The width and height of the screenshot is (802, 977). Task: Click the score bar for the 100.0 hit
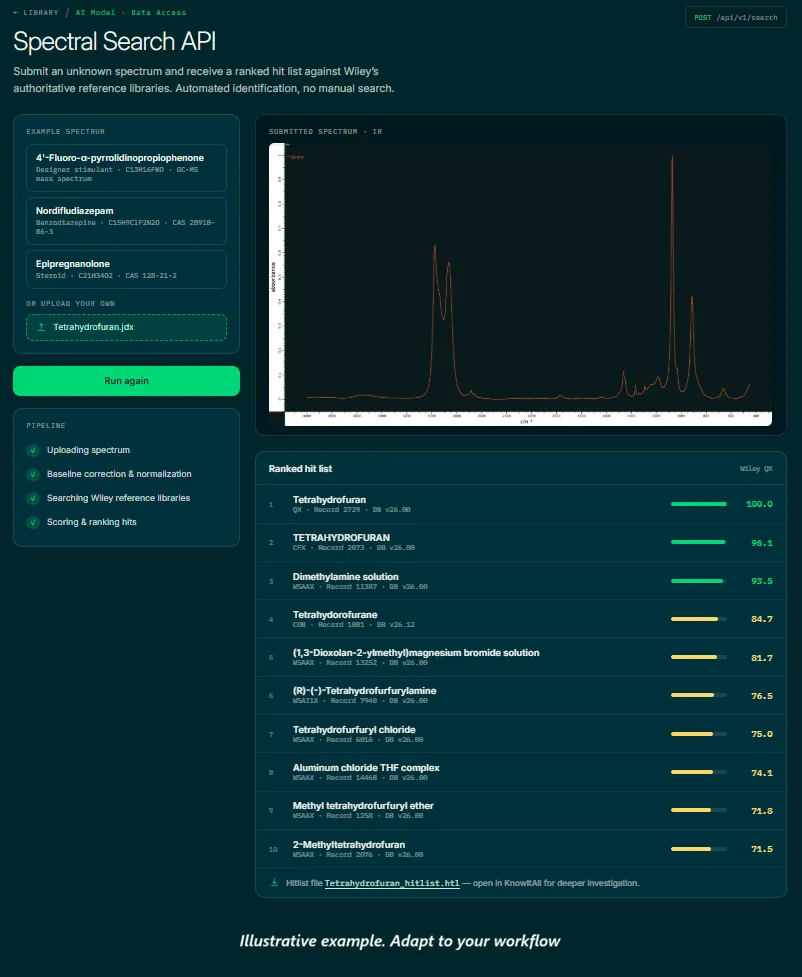click(x=699, y=504)
